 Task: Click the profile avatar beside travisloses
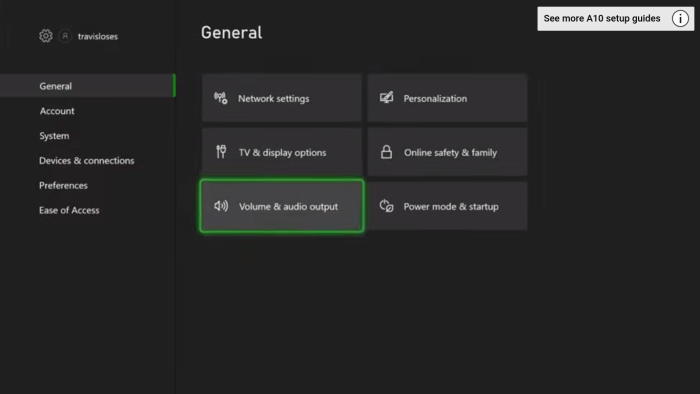click(x=65, y=36)
